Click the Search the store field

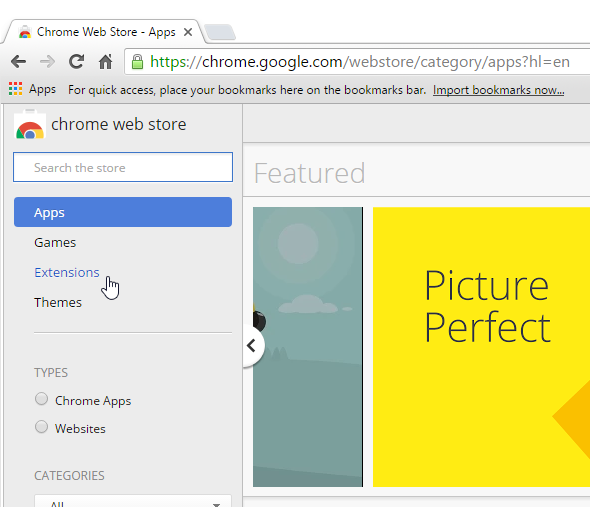[123, 167]
